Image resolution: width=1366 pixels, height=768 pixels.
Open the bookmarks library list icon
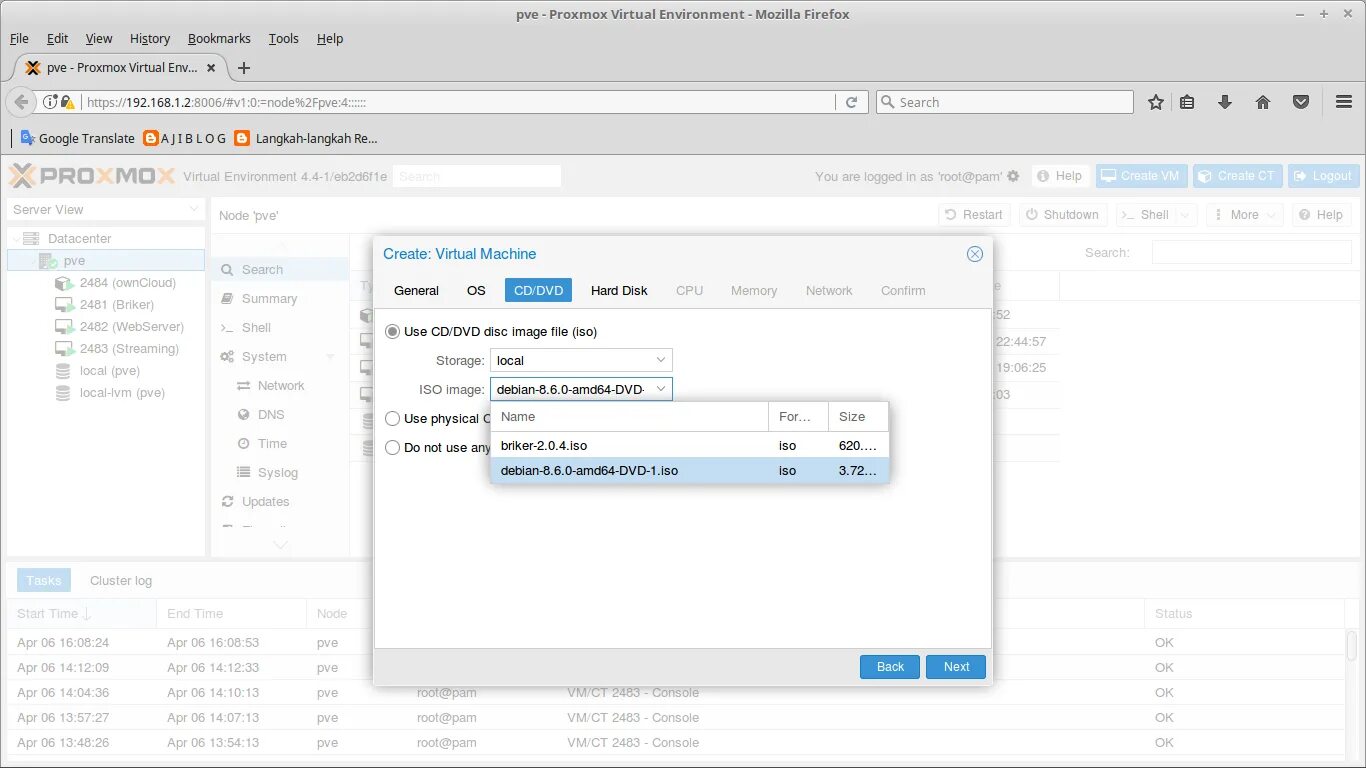click(1187, 102)
